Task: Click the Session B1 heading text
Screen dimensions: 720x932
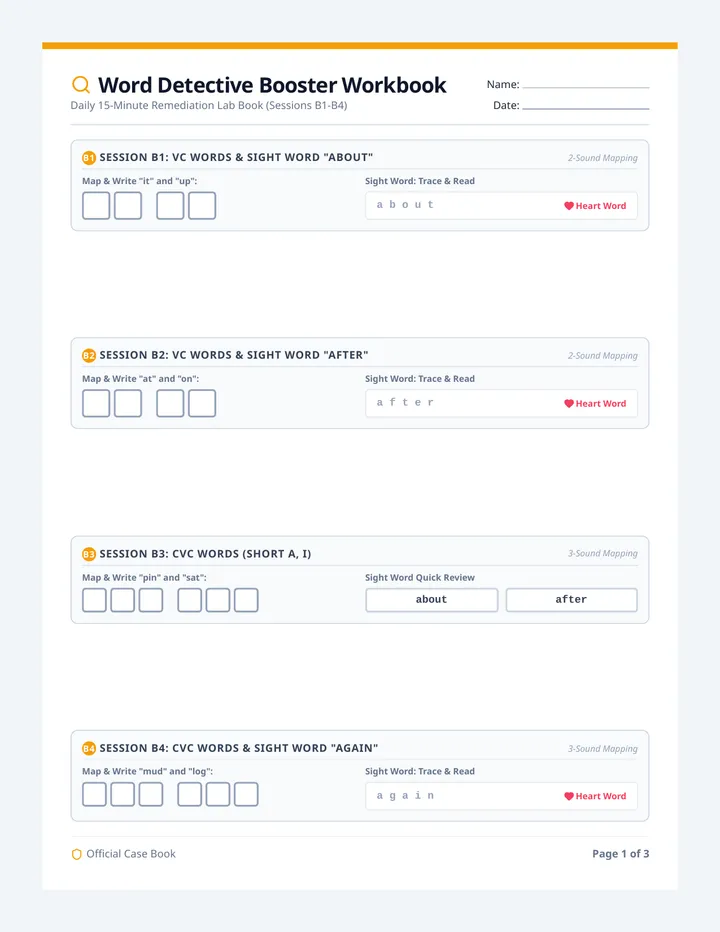Action: (x=236, y=158)
